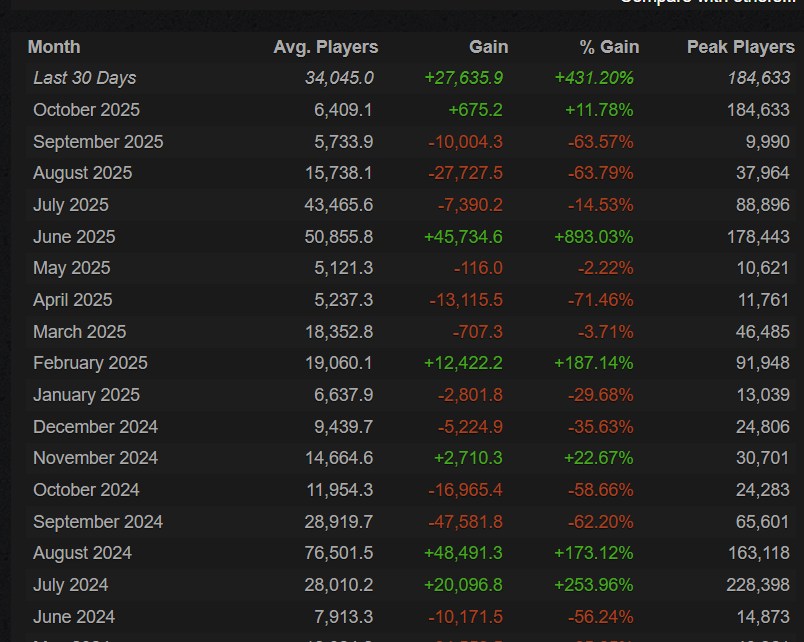
Task: Click gain value -16,965.4
Action: coord(465,489)
